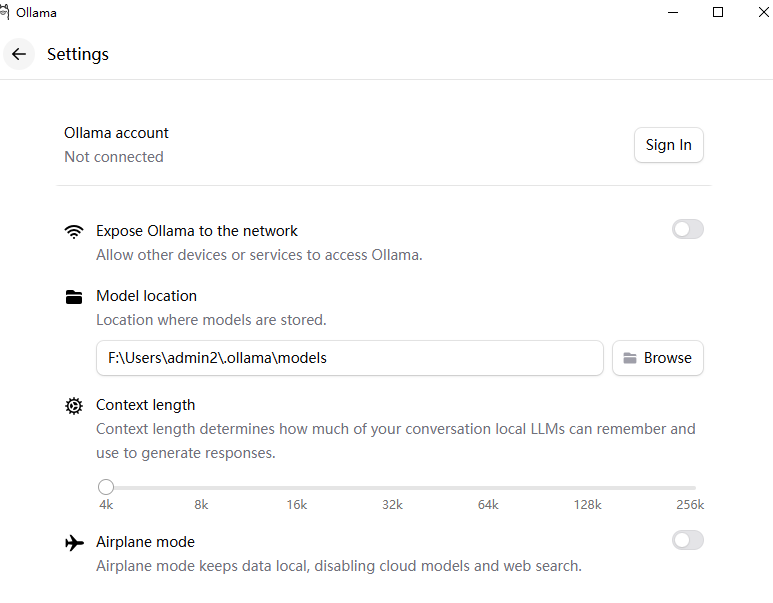This screenshot has height=603, width=773.
Task: Set context length to 16k
Action: (x=297, y=505)
